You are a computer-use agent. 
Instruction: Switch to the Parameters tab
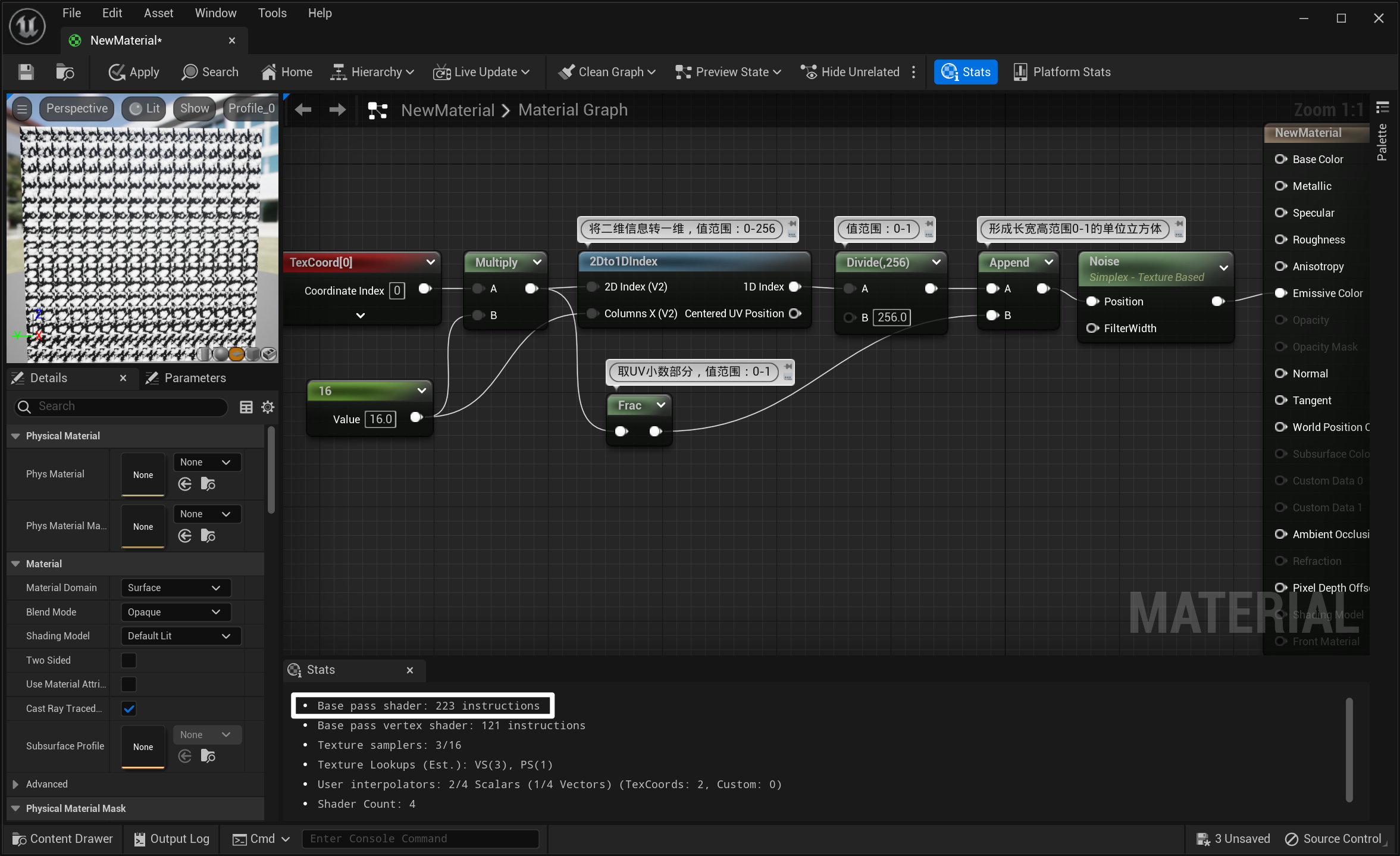pyautogui.click(x=194, y=378)
